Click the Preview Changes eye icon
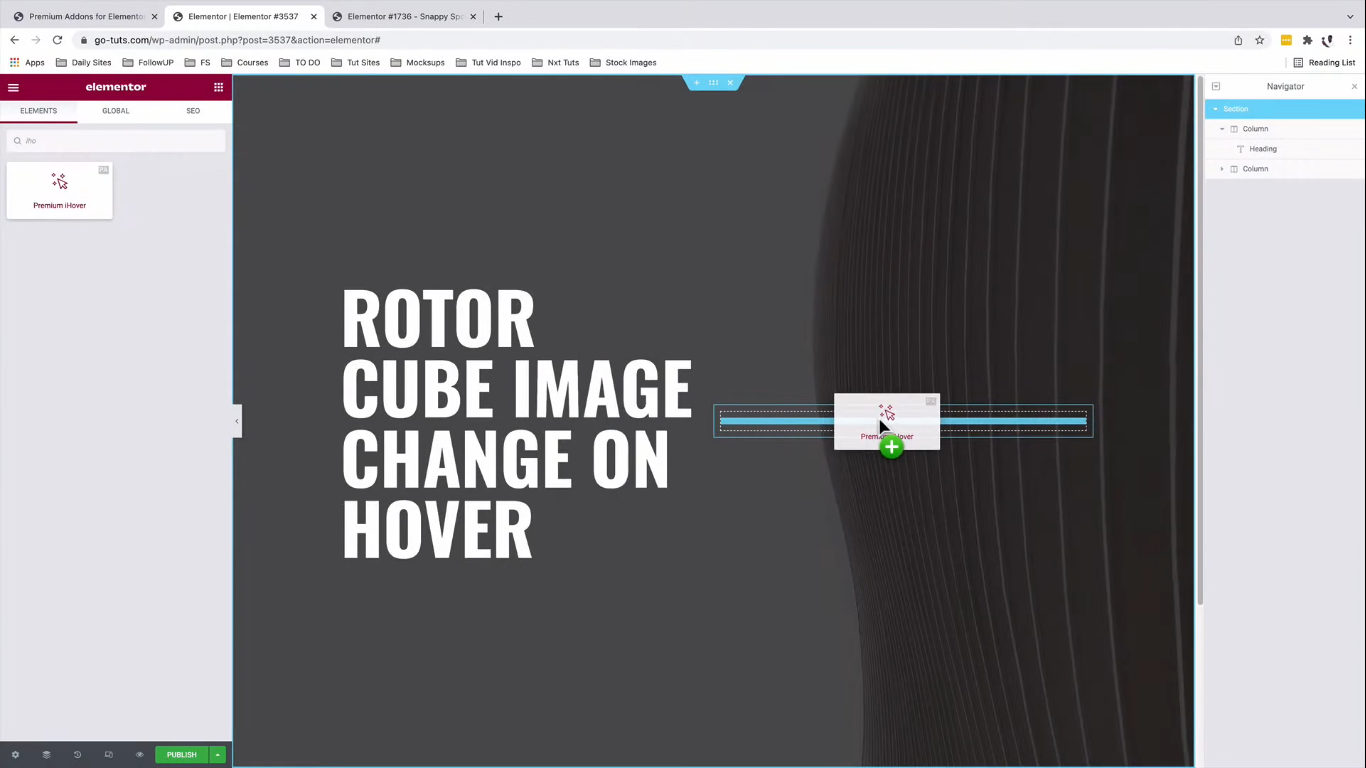Viewport: 1366px width, 768px height. [x=140, y=755]
